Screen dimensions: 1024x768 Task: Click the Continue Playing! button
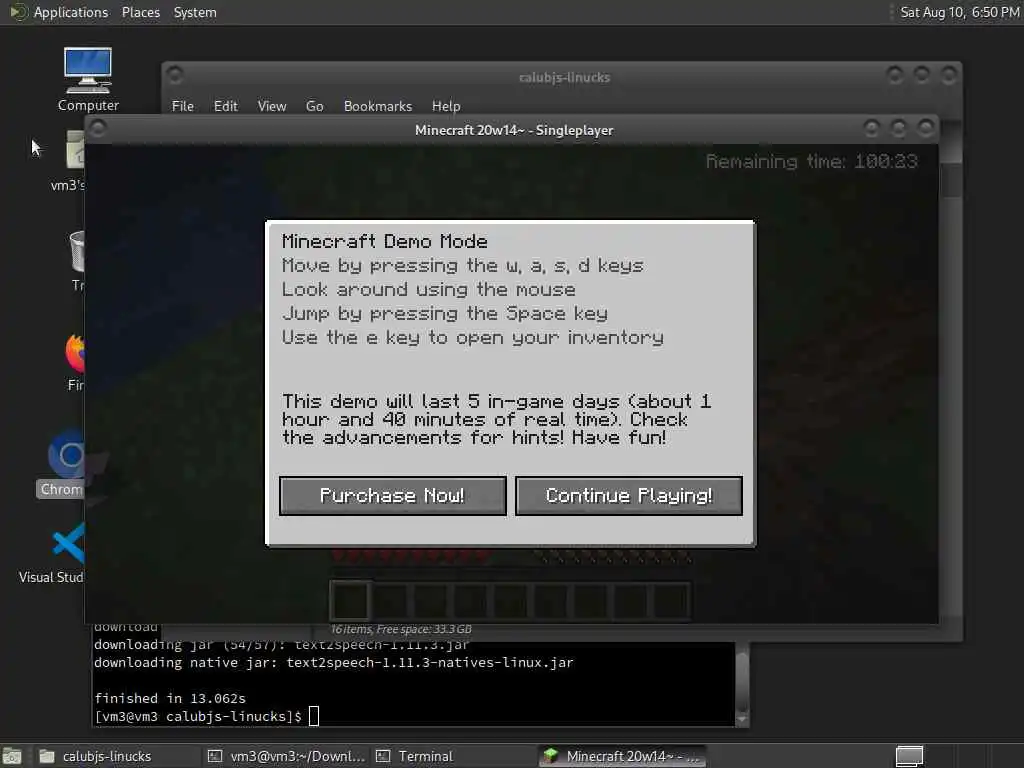(629, 496)
